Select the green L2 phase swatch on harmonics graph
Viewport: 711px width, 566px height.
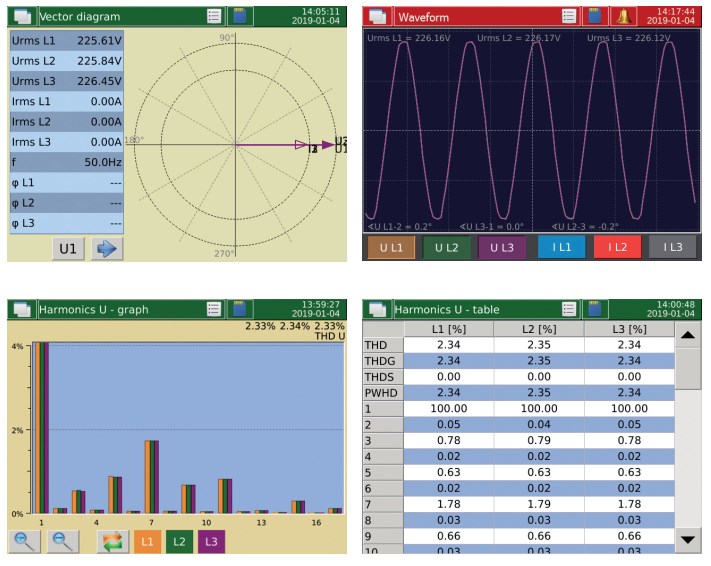[179, 541]
